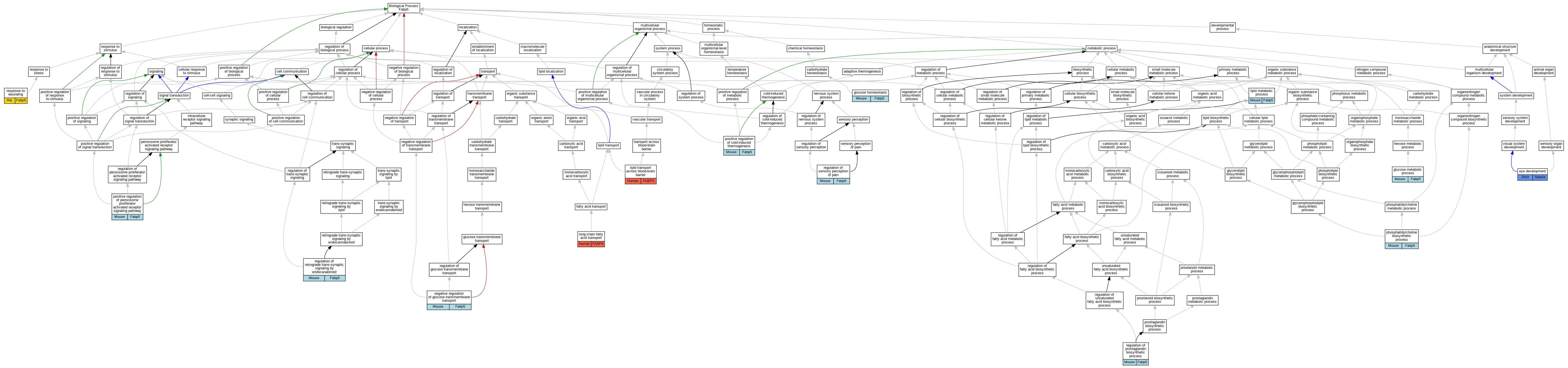Select the 'synaptic signaling' node

tap(239, 119)
